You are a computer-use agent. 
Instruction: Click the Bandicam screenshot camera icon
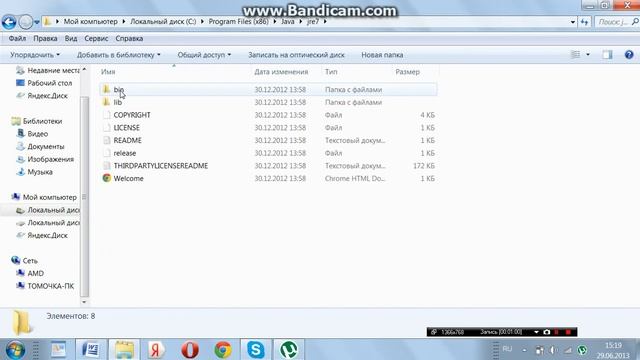547,332
